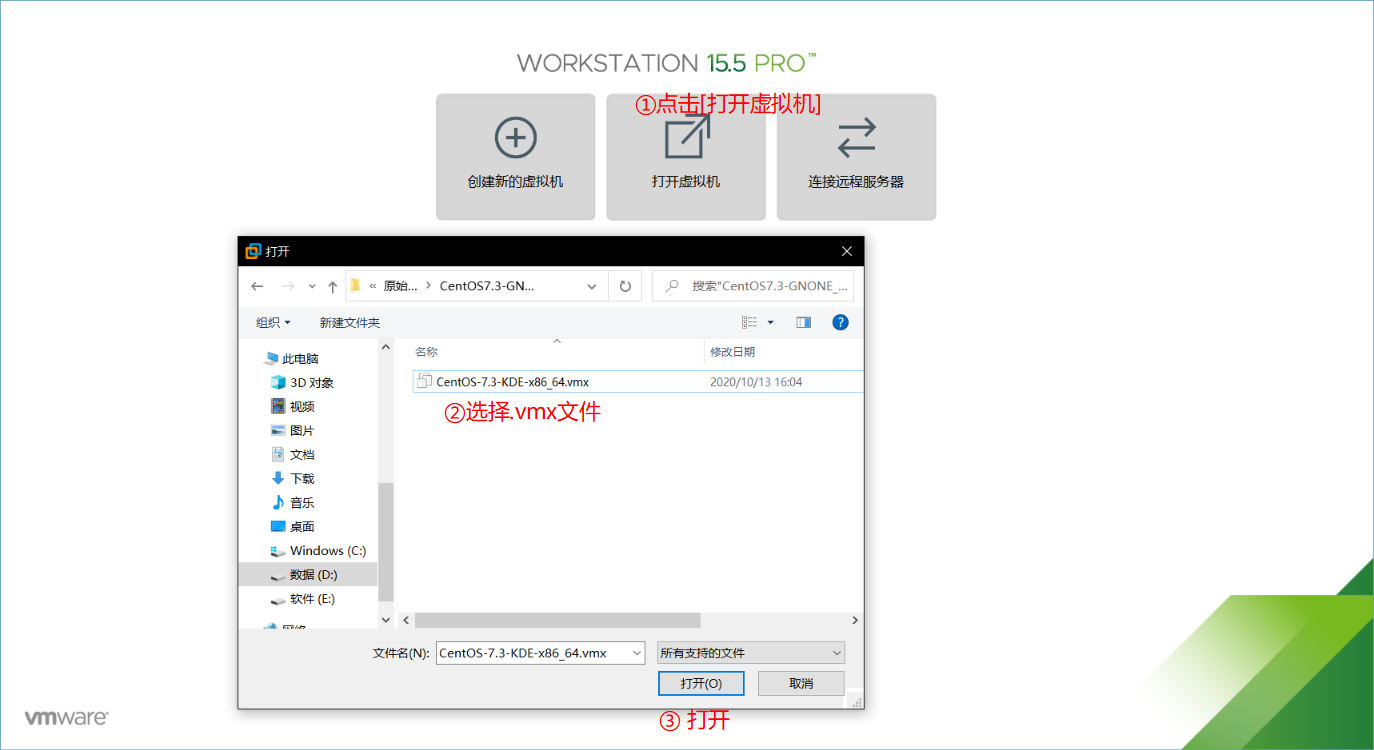Expand the address bar path dropdown

[x=593, y=286]
